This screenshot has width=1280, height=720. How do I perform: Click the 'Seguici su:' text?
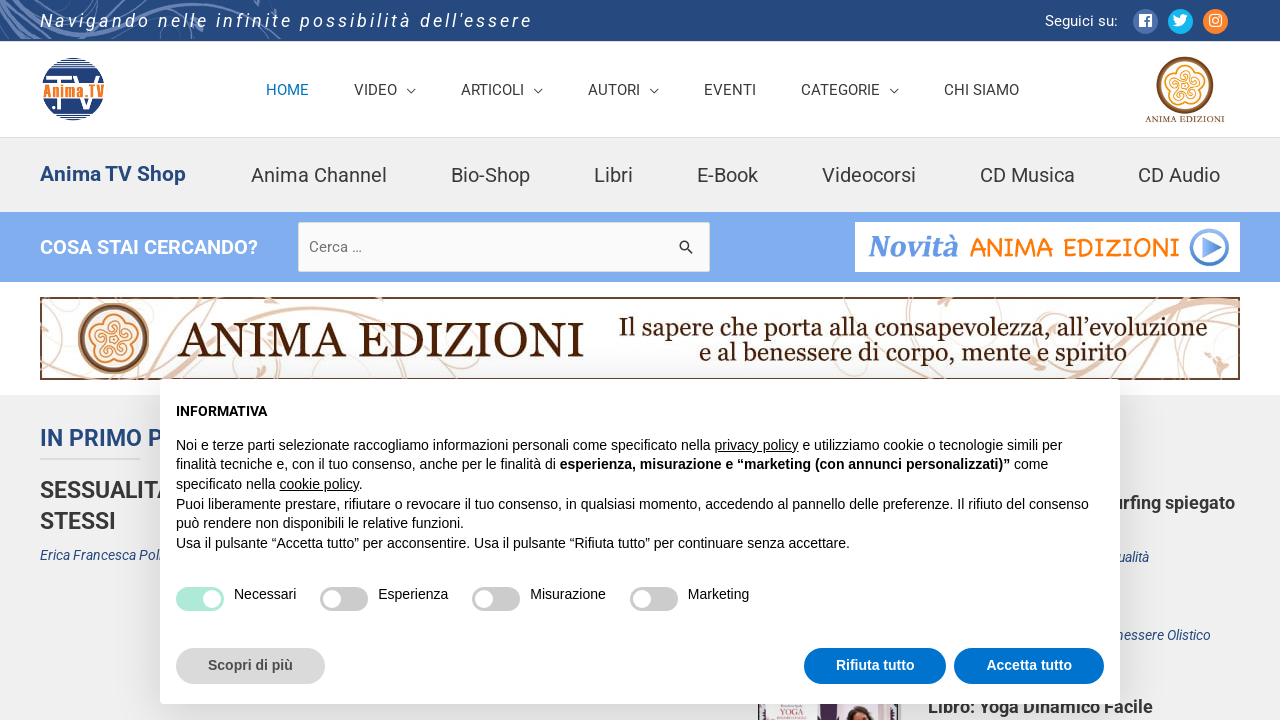pyautogui.click(x=1081, y=21)
